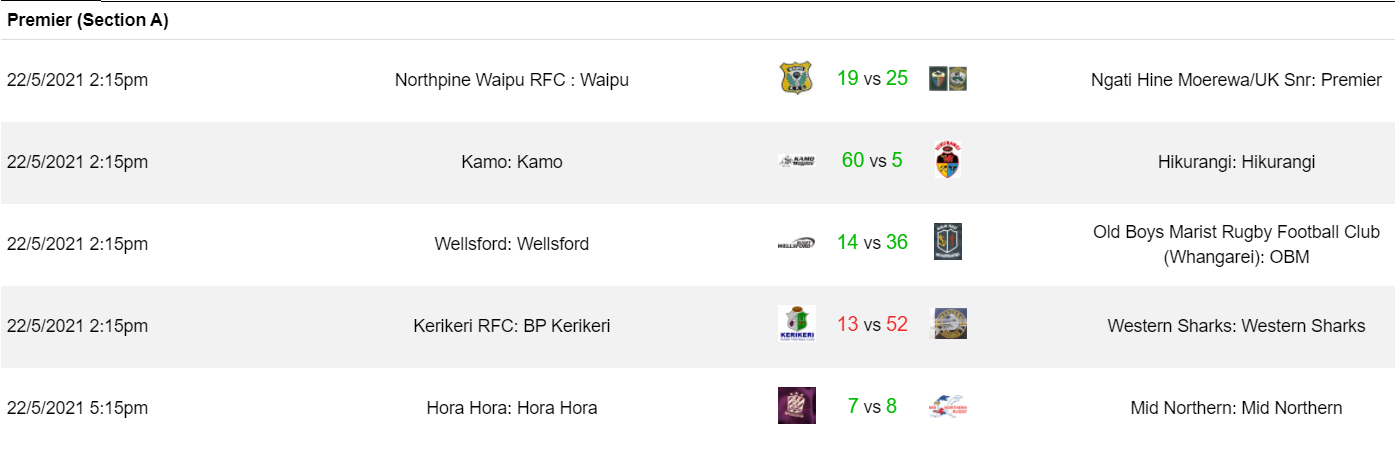Select the Western Sharks: Western Sharks team
Viewport: 1395px width, 450px height.
point(1236,326)
